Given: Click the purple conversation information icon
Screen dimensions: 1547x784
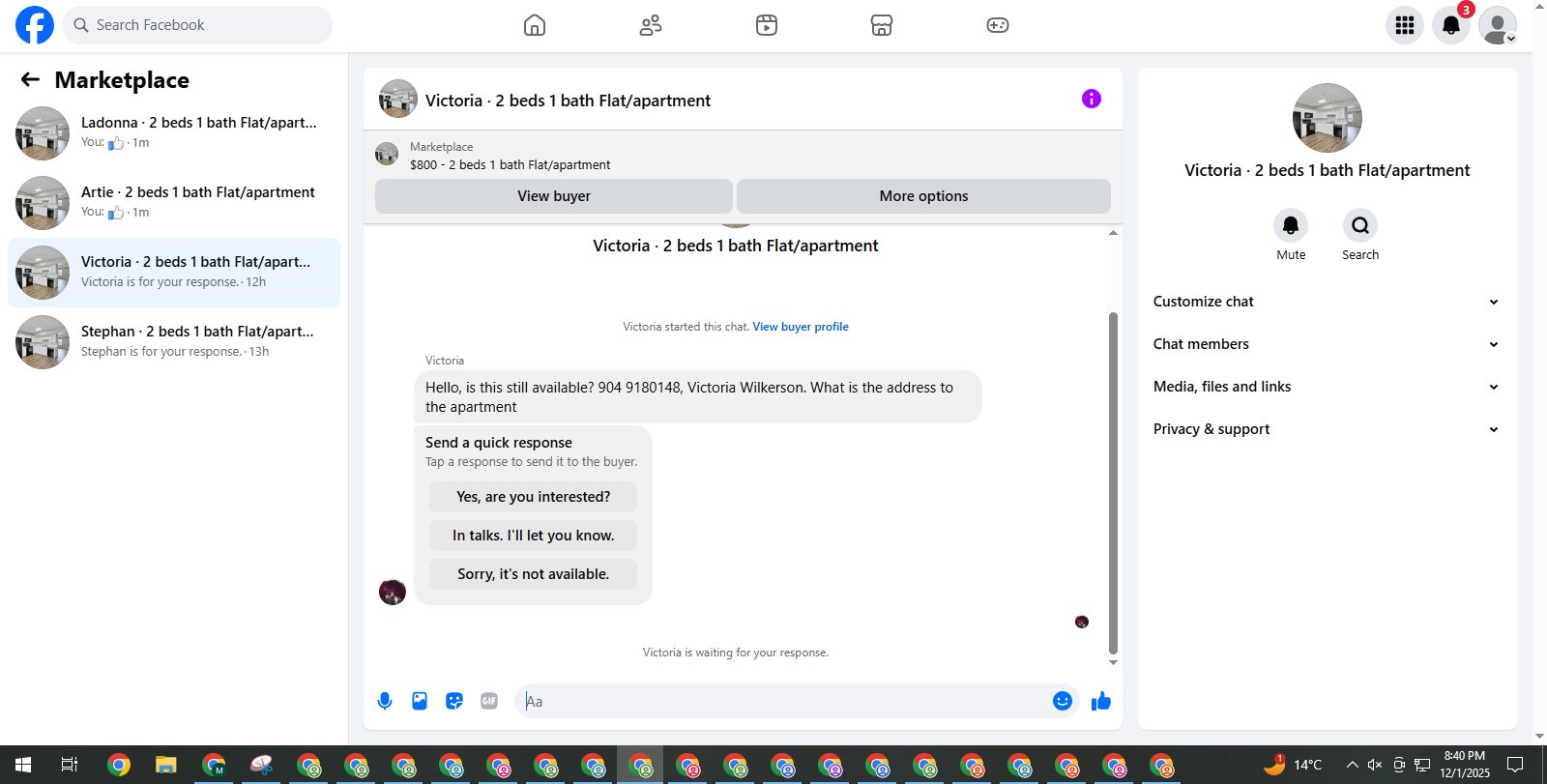Looking at the screenshot, I should pos(1092,99).
